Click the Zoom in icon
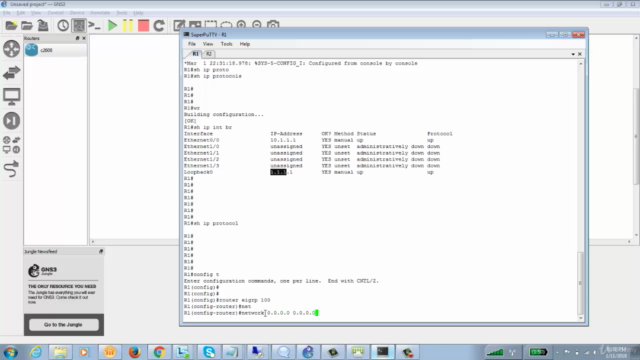This screenshot has width=640, height=360. (x=241, y=25)
